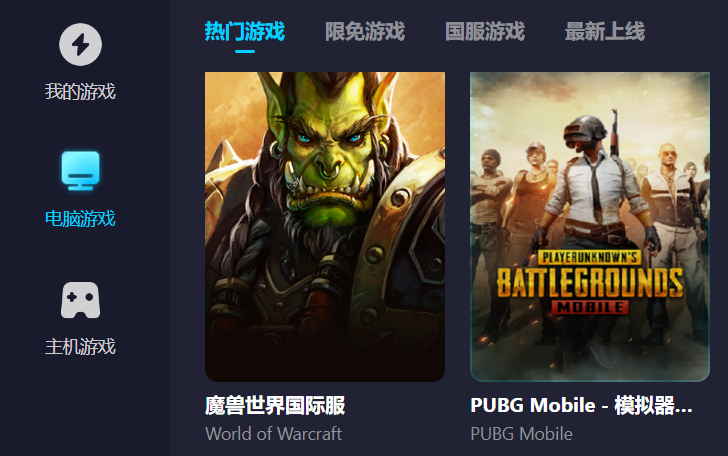Open the World of Warcraft orc cover art

[325, 227]
